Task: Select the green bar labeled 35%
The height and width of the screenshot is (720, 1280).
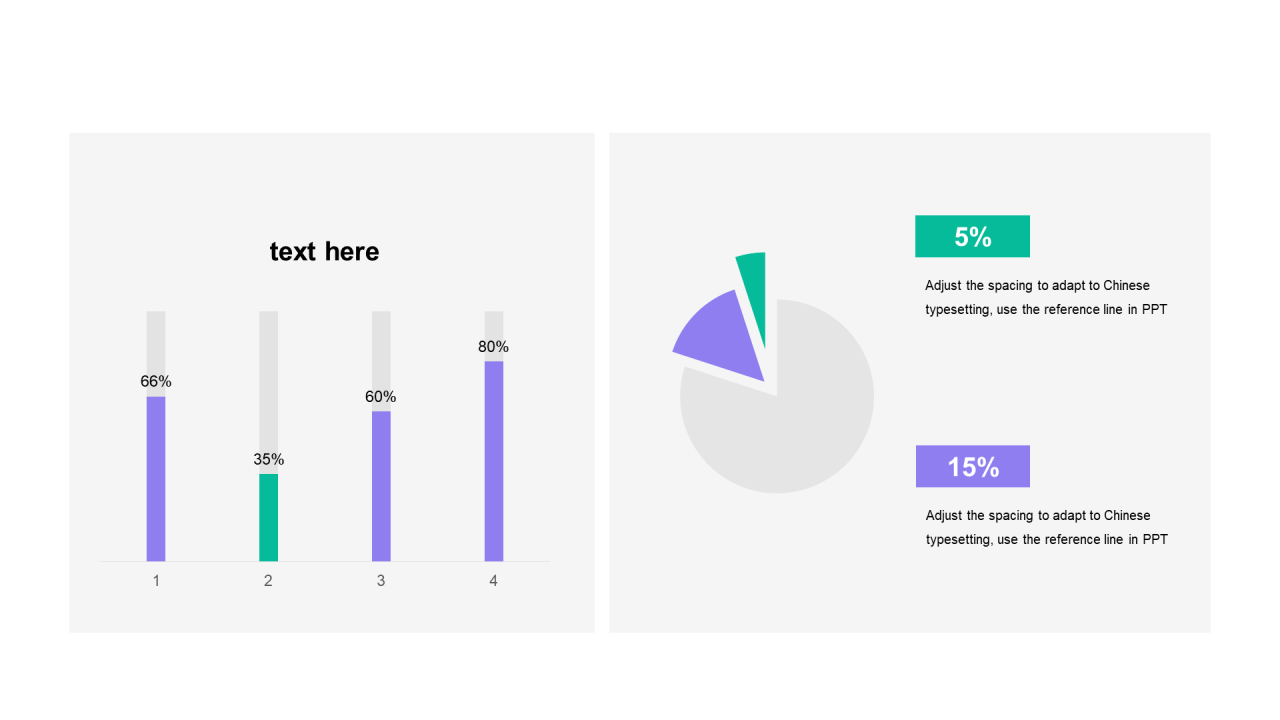Action: coord(269,517)
